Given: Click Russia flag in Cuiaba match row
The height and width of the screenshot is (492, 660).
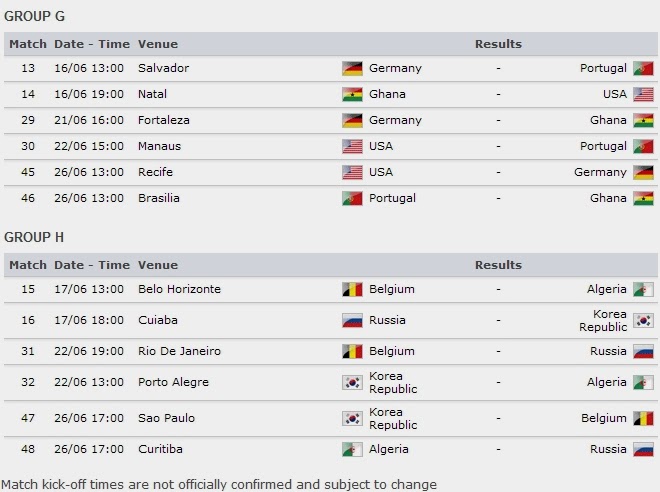Looking at the screenshot, I should (352, 321).
